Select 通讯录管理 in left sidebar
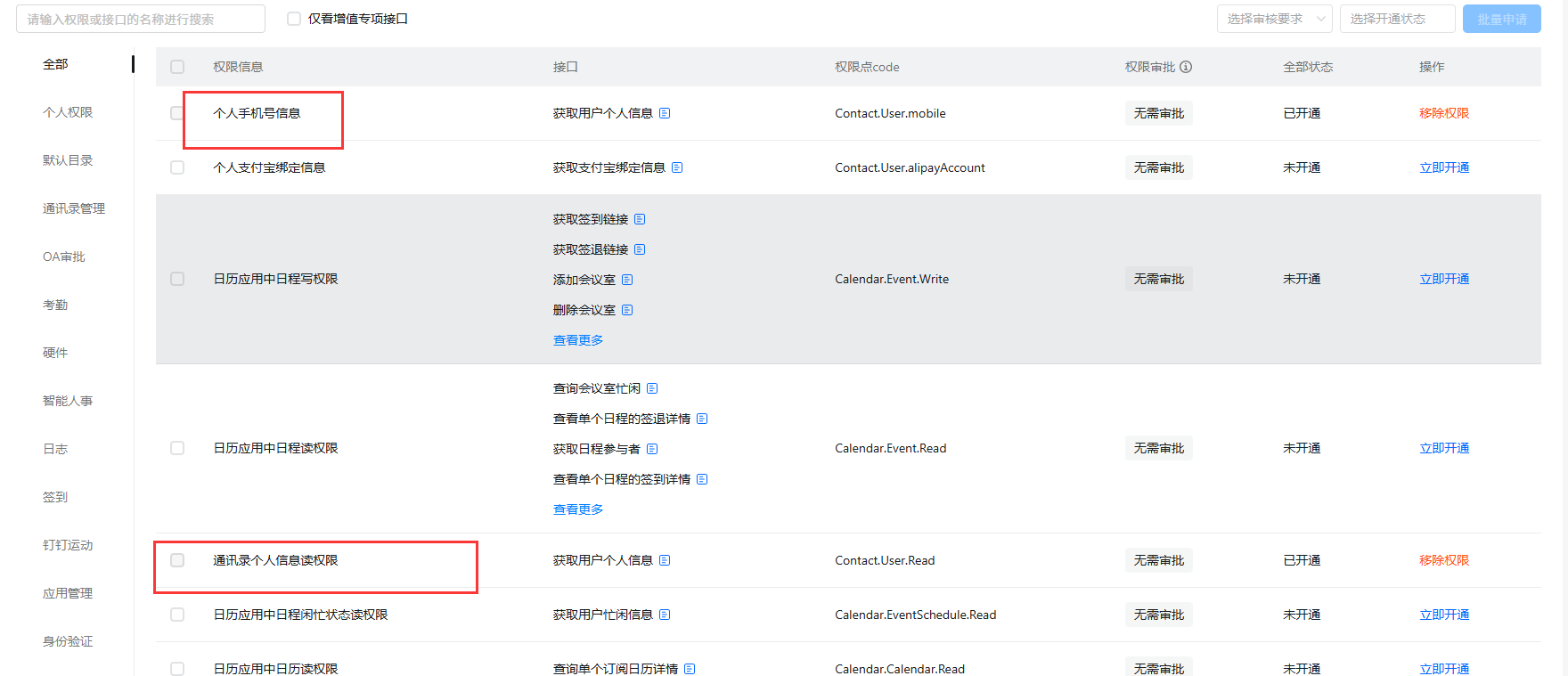Screen dimensions: 1568x676 tap(74, 208)
